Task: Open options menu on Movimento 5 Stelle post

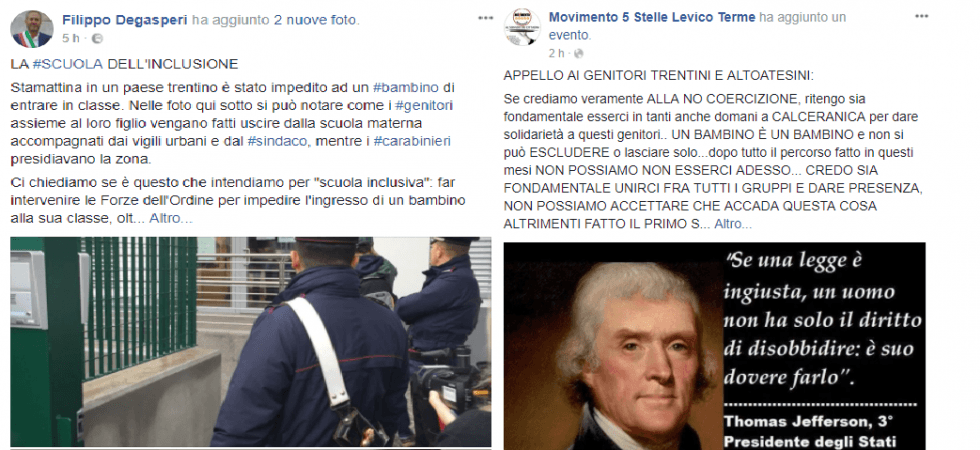Action: [921, 16]
